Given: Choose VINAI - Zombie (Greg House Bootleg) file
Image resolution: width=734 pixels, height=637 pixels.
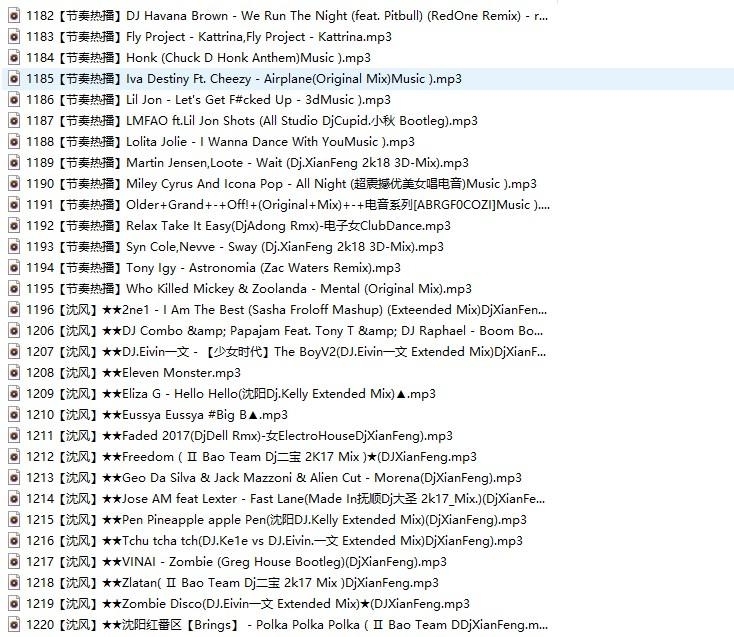Looking at the screenshot, I should pos(236,562).
